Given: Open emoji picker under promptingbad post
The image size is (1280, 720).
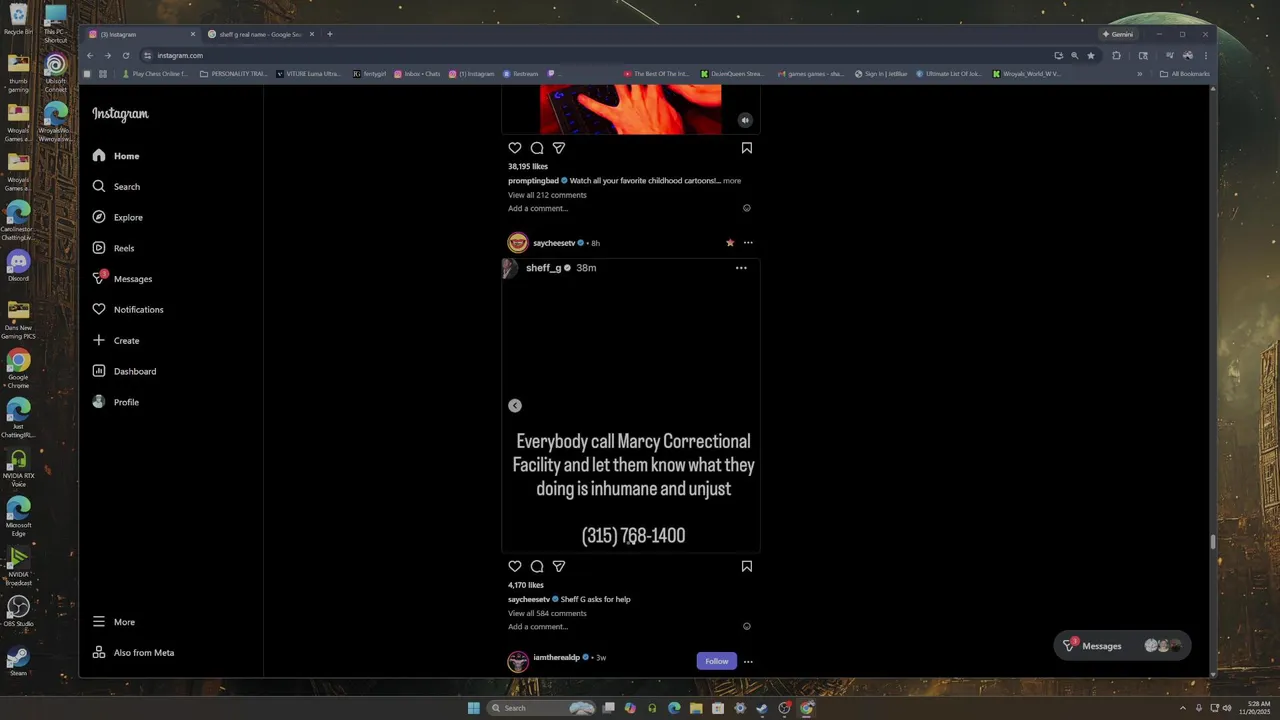Looking at the screenshot, I should click(x=747, y=208).
